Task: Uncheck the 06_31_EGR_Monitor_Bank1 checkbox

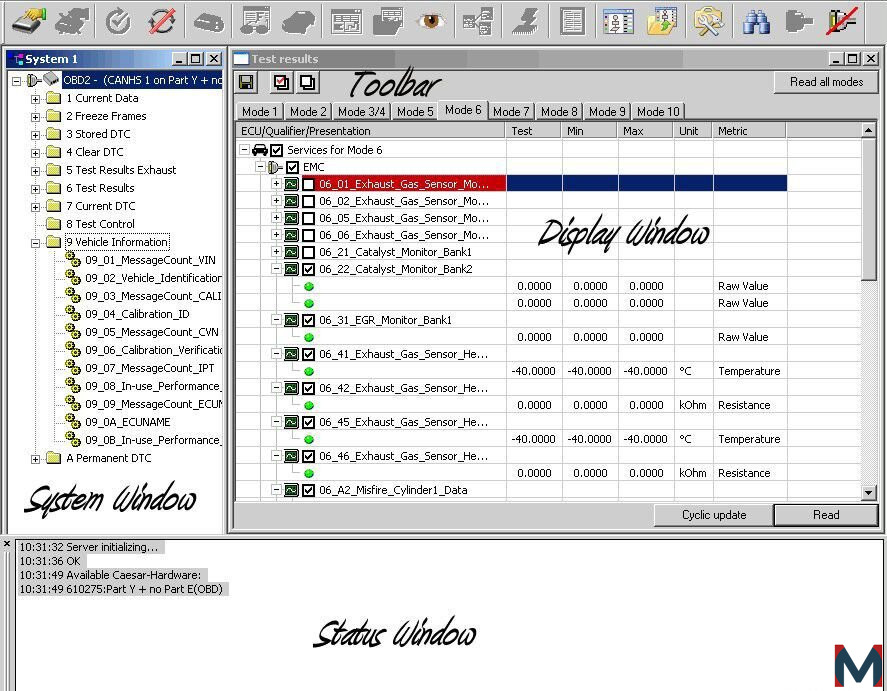Action: click(308, 320)
